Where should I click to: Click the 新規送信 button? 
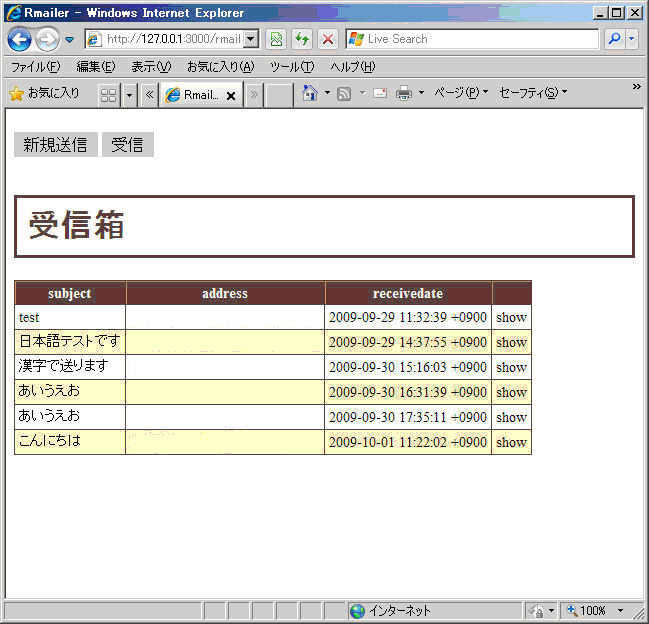(55, 145)
